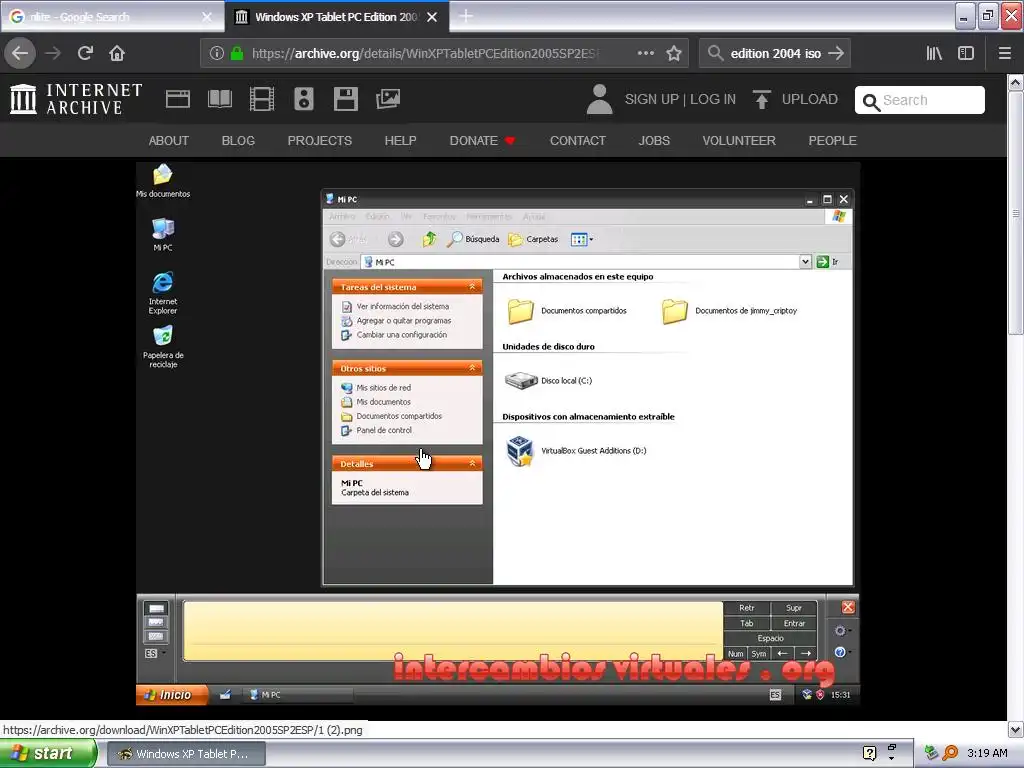Open the DONATE navigation item
The width and height of the screenshot is (1024, 768).
pyautogui.click(x=482, y=140)
